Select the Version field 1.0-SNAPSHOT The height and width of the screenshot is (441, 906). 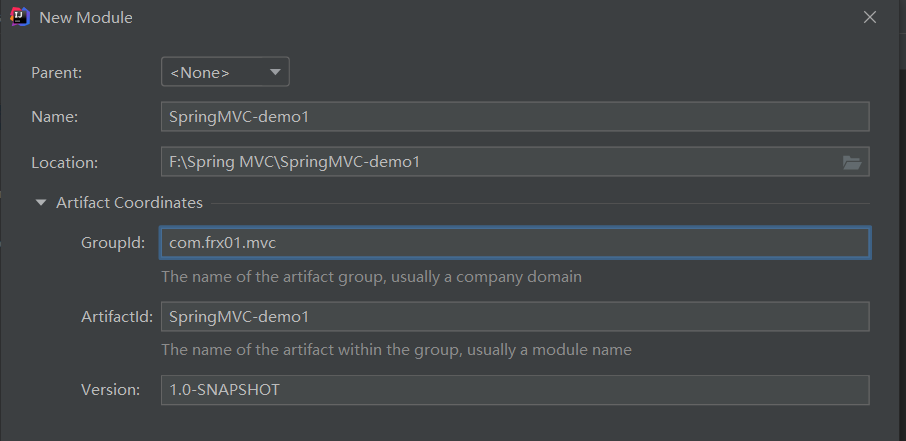[x=515, y=390]
